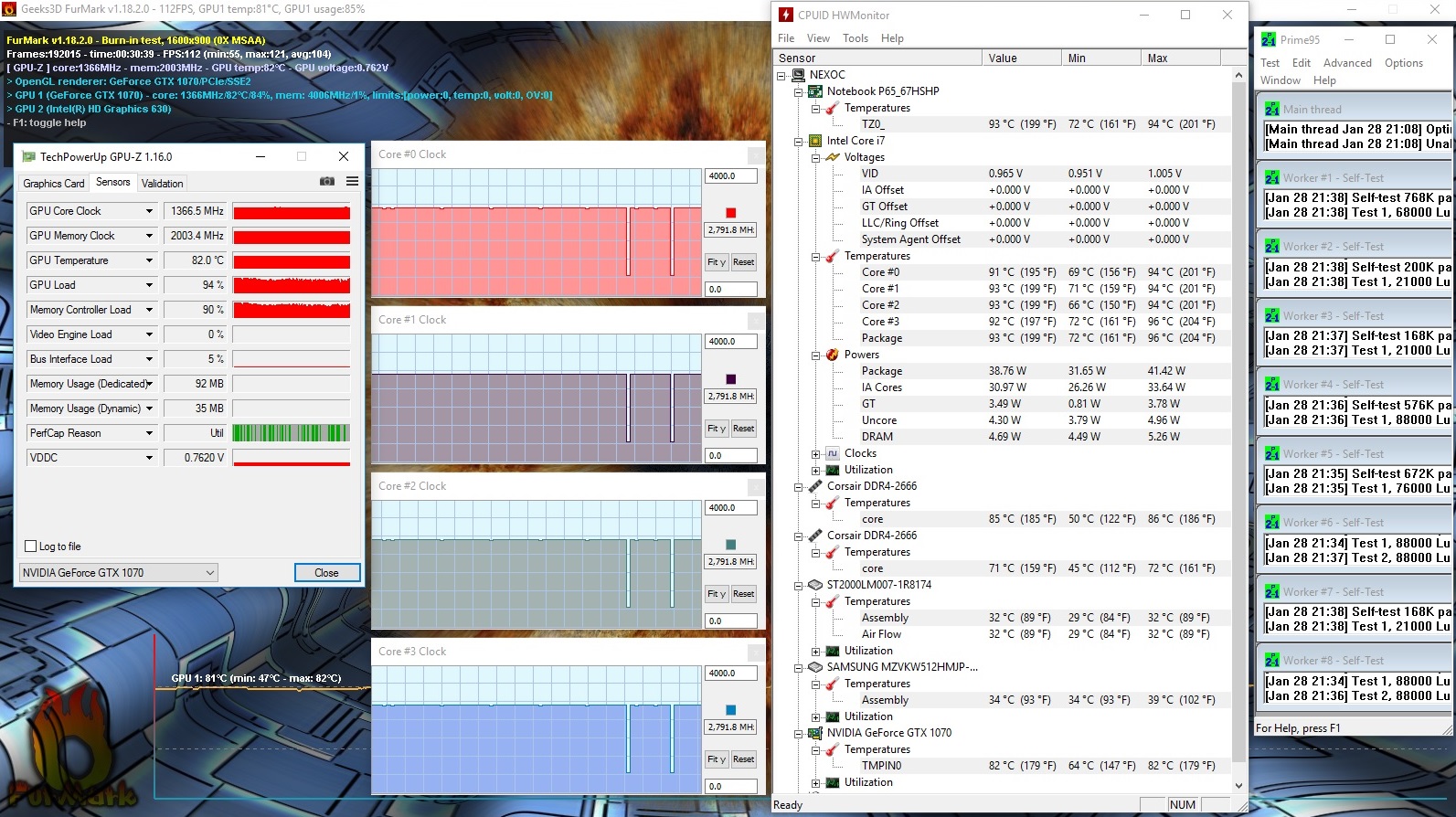Click the CPUID HWMonitor lightning icon
This screenshot has width=1456, height=817.
pyautogui.click(x=786, y=15)
